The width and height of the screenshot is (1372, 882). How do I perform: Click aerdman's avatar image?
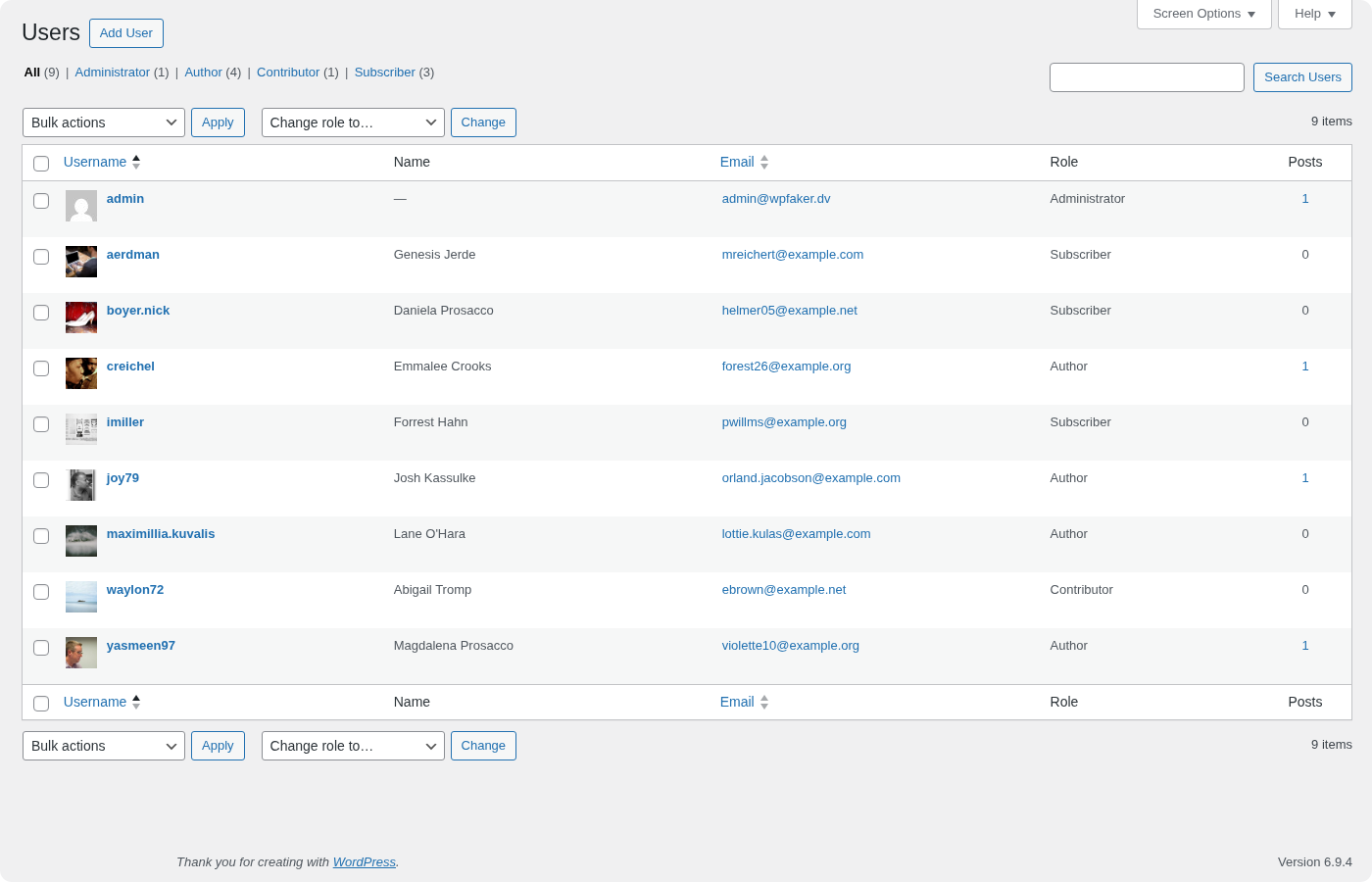(80, 262)
